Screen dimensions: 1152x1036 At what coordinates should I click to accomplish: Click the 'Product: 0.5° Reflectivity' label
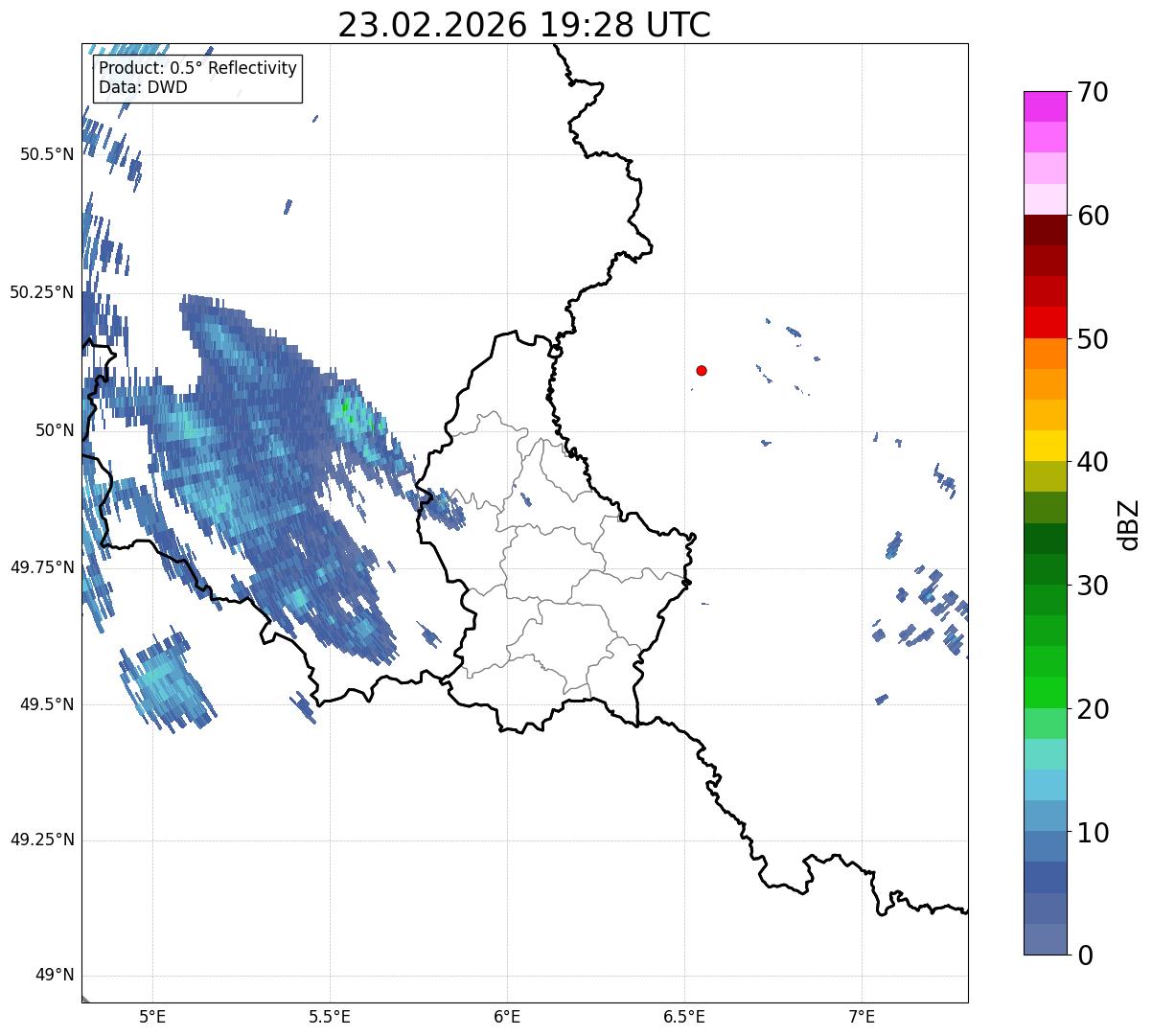point(198,69)
